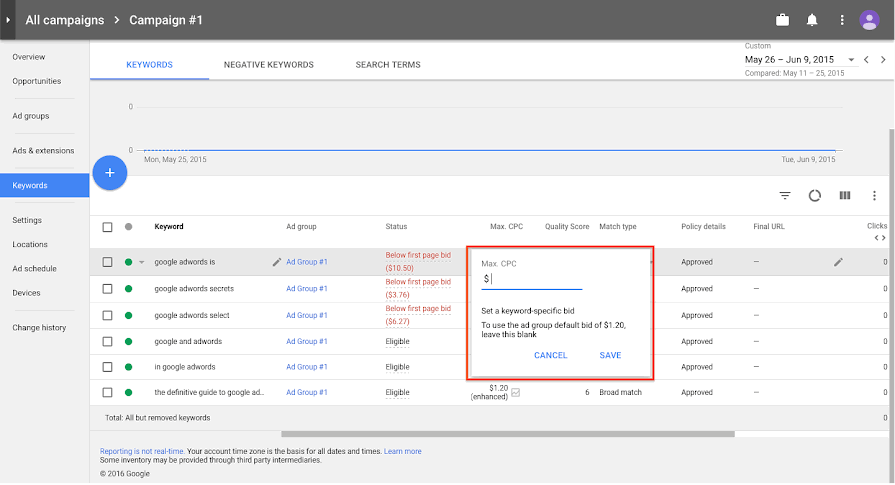Go to previous date range
This screenshot has width=895, height=485.
[866, 59]
